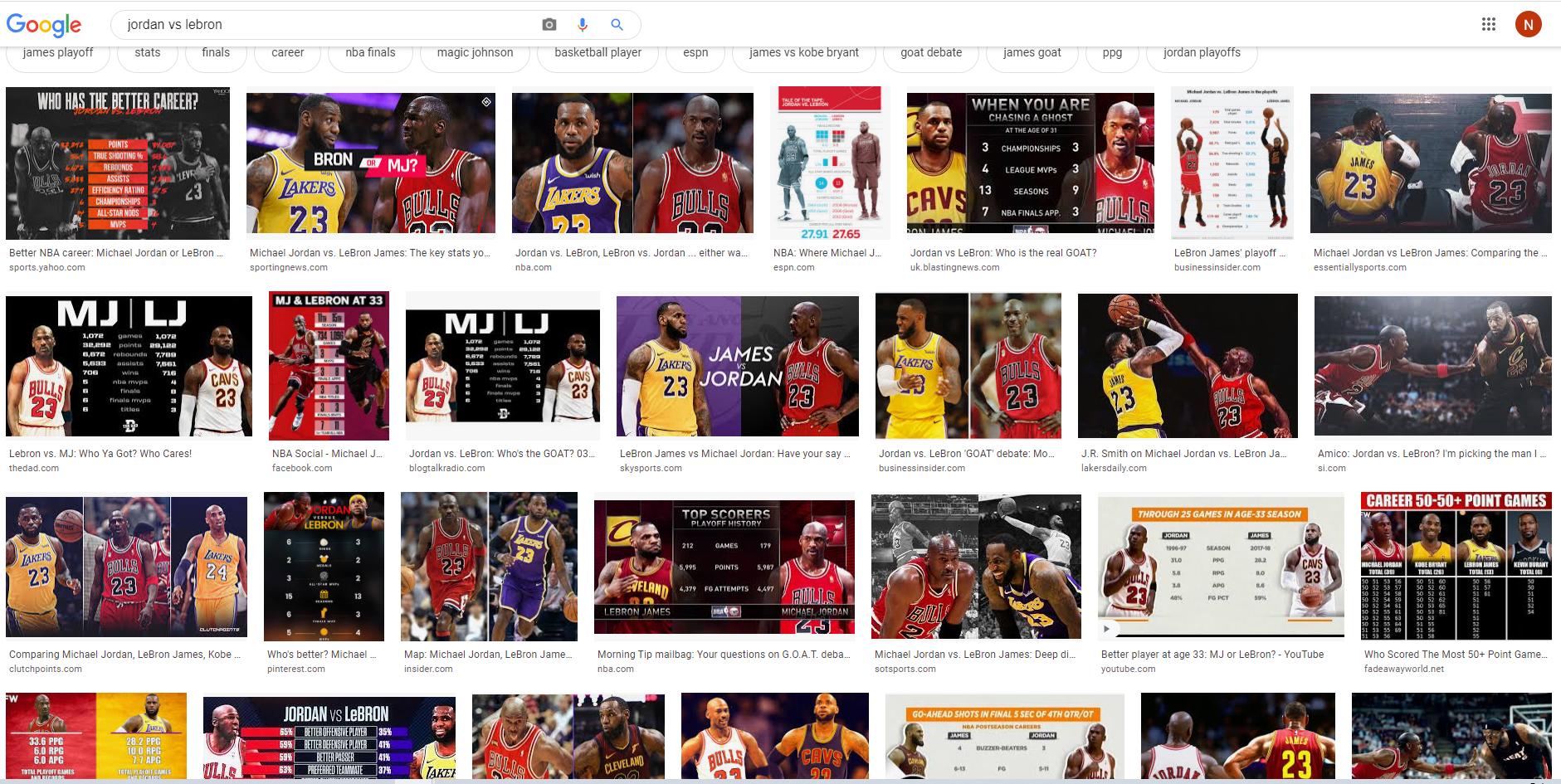Choose the 'magic johnson' chip
The image size is (1561, 784).
click(x=475, y=53)
